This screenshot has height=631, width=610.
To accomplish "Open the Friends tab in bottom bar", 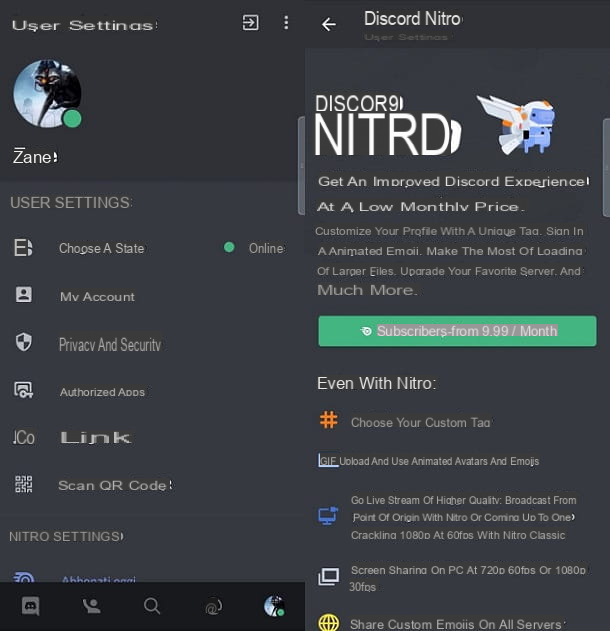I will [91, 606].
